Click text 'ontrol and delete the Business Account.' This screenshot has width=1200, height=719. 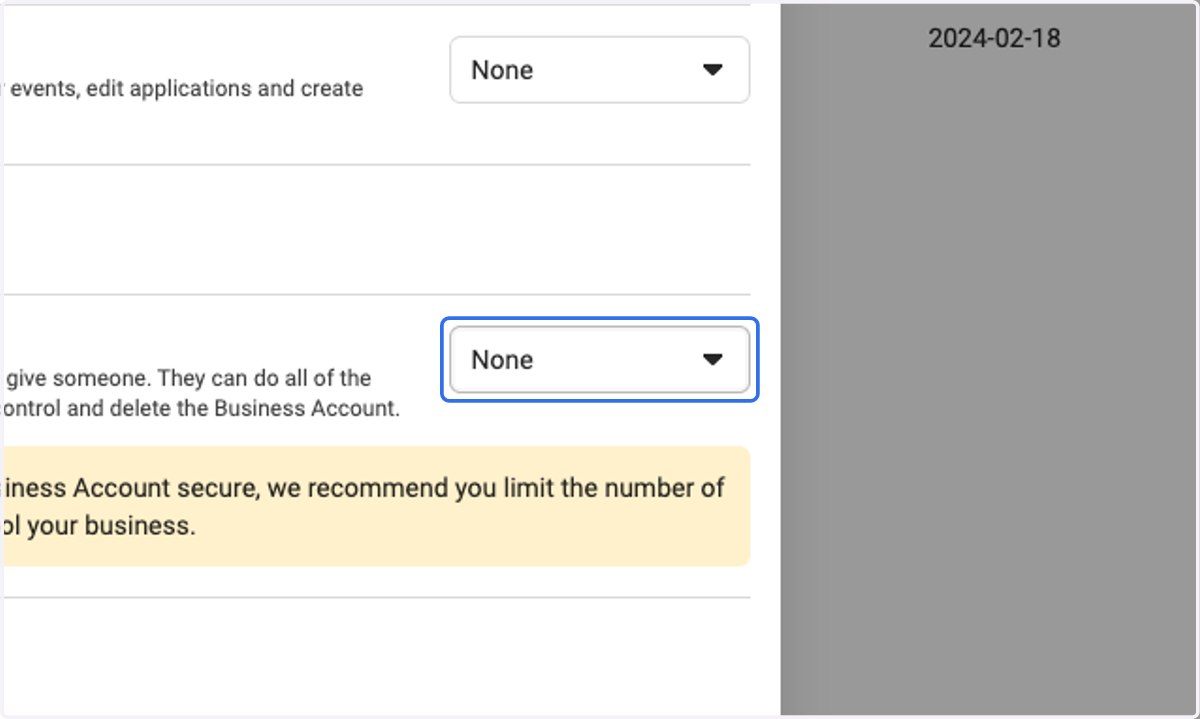[202, 409]
